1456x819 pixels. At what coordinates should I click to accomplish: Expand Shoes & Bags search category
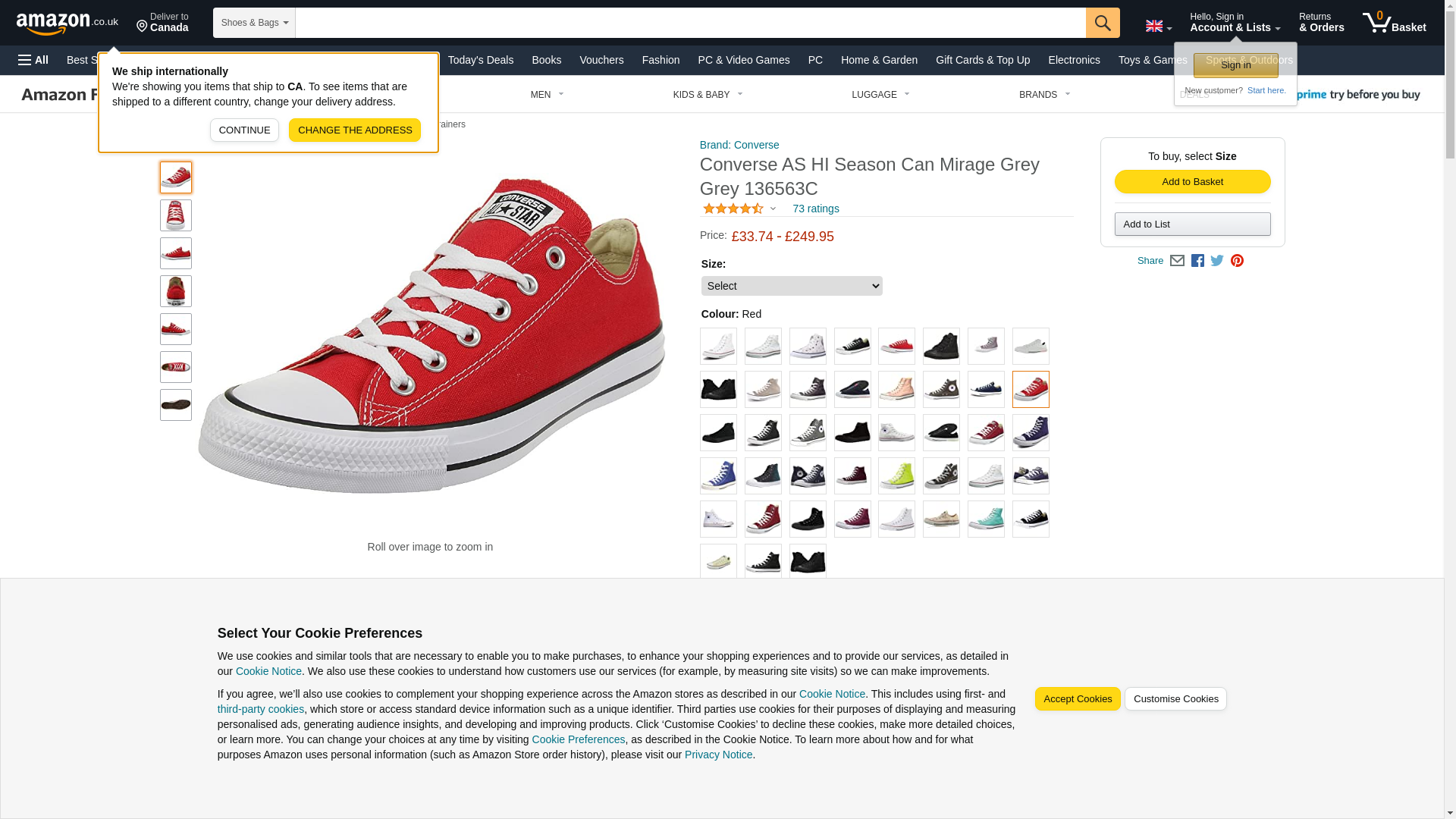254,23
